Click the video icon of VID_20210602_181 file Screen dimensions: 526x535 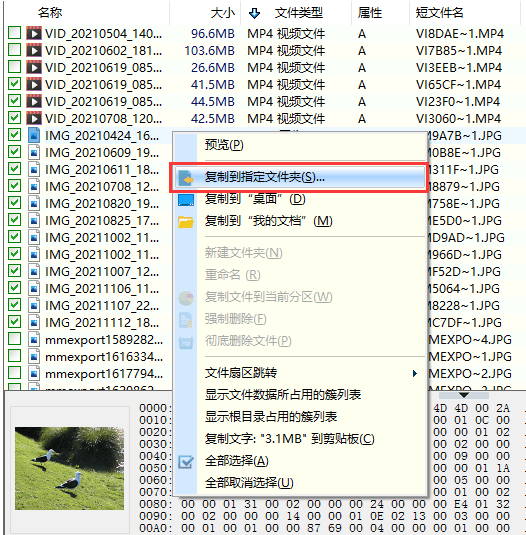click(x=34, y=50)
